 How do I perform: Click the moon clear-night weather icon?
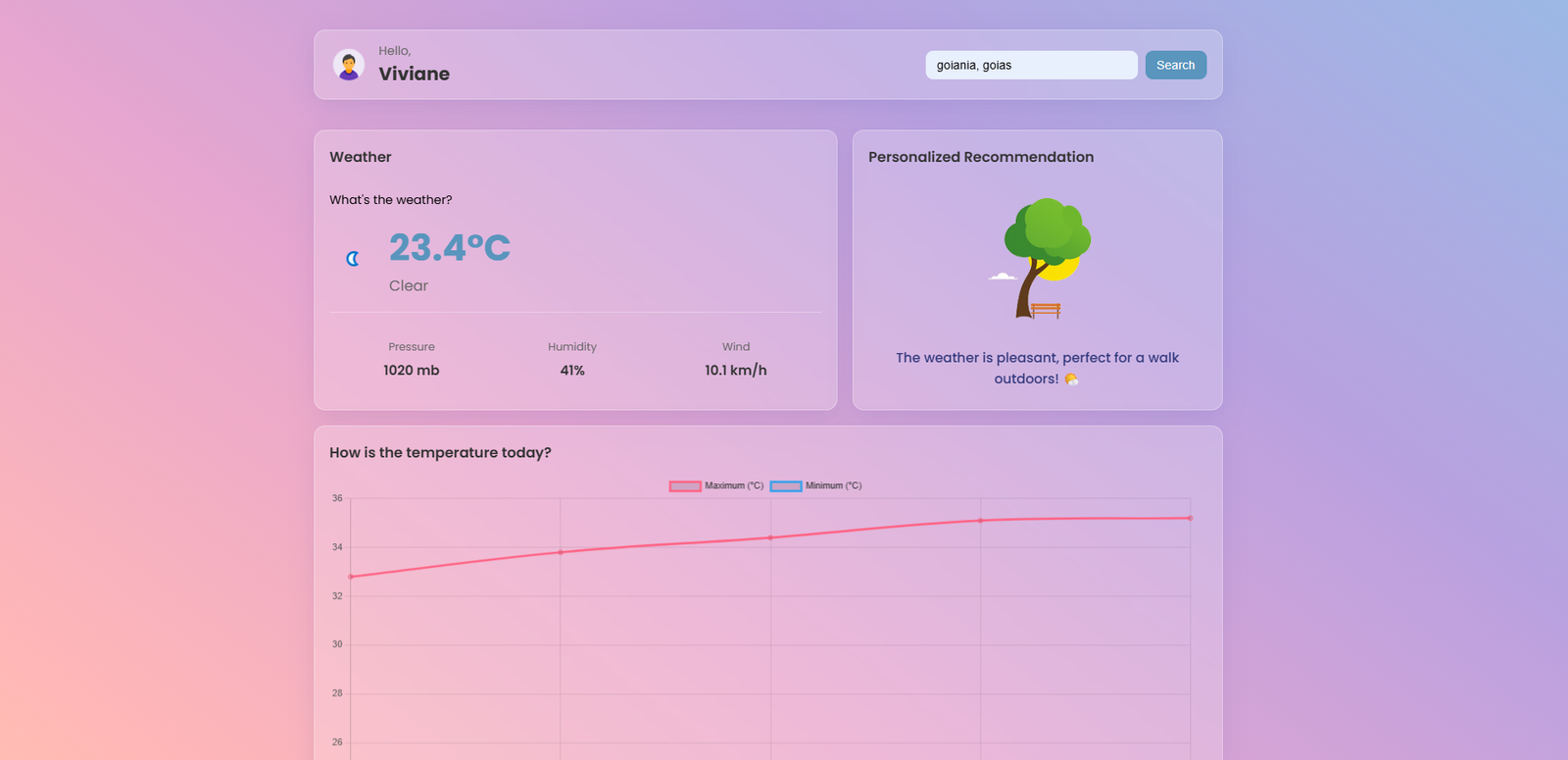point(353,259)
